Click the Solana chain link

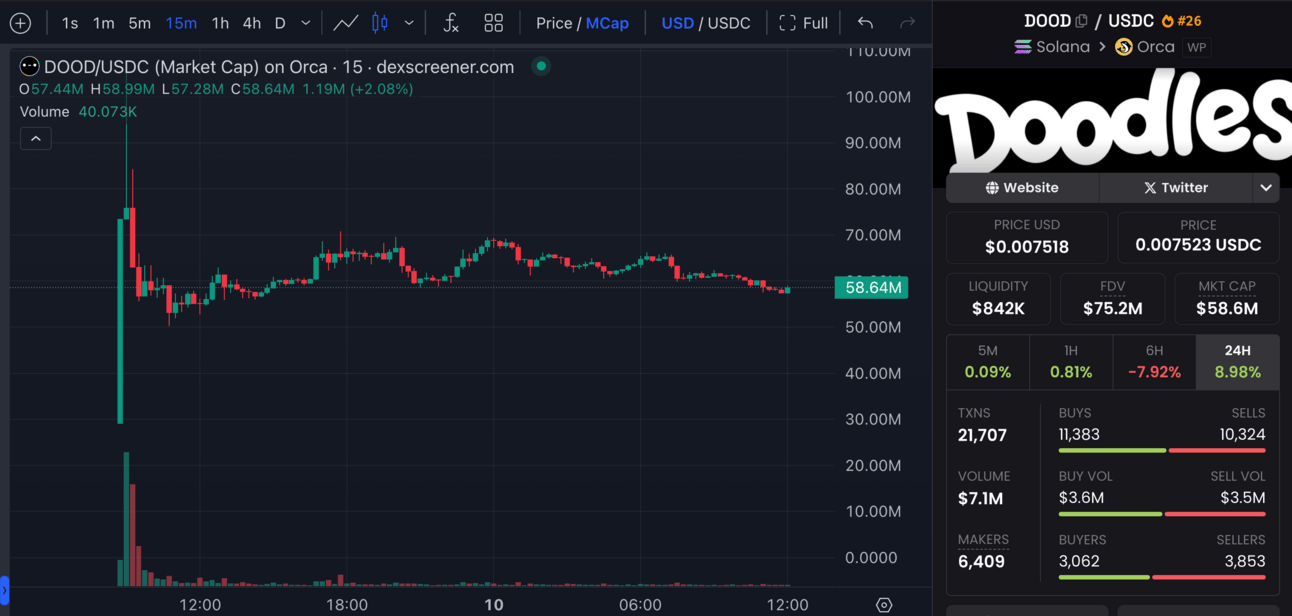1052,47
